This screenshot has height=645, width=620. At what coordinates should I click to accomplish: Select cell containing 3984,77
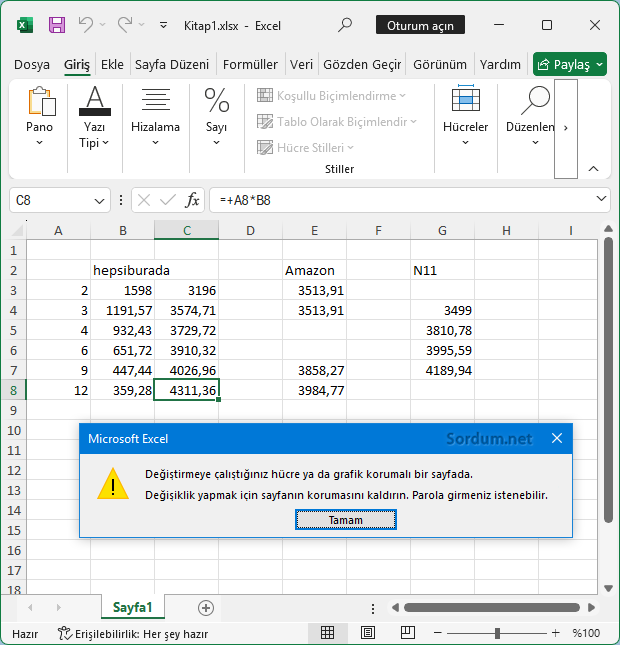tap(314, 390)
